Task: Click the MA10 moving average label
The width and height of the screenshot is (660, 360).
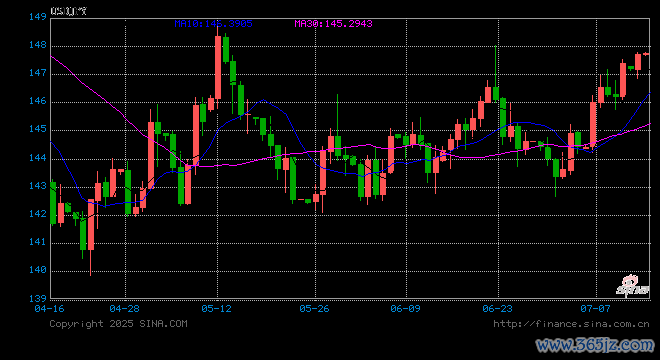Action: coord(213,24)
